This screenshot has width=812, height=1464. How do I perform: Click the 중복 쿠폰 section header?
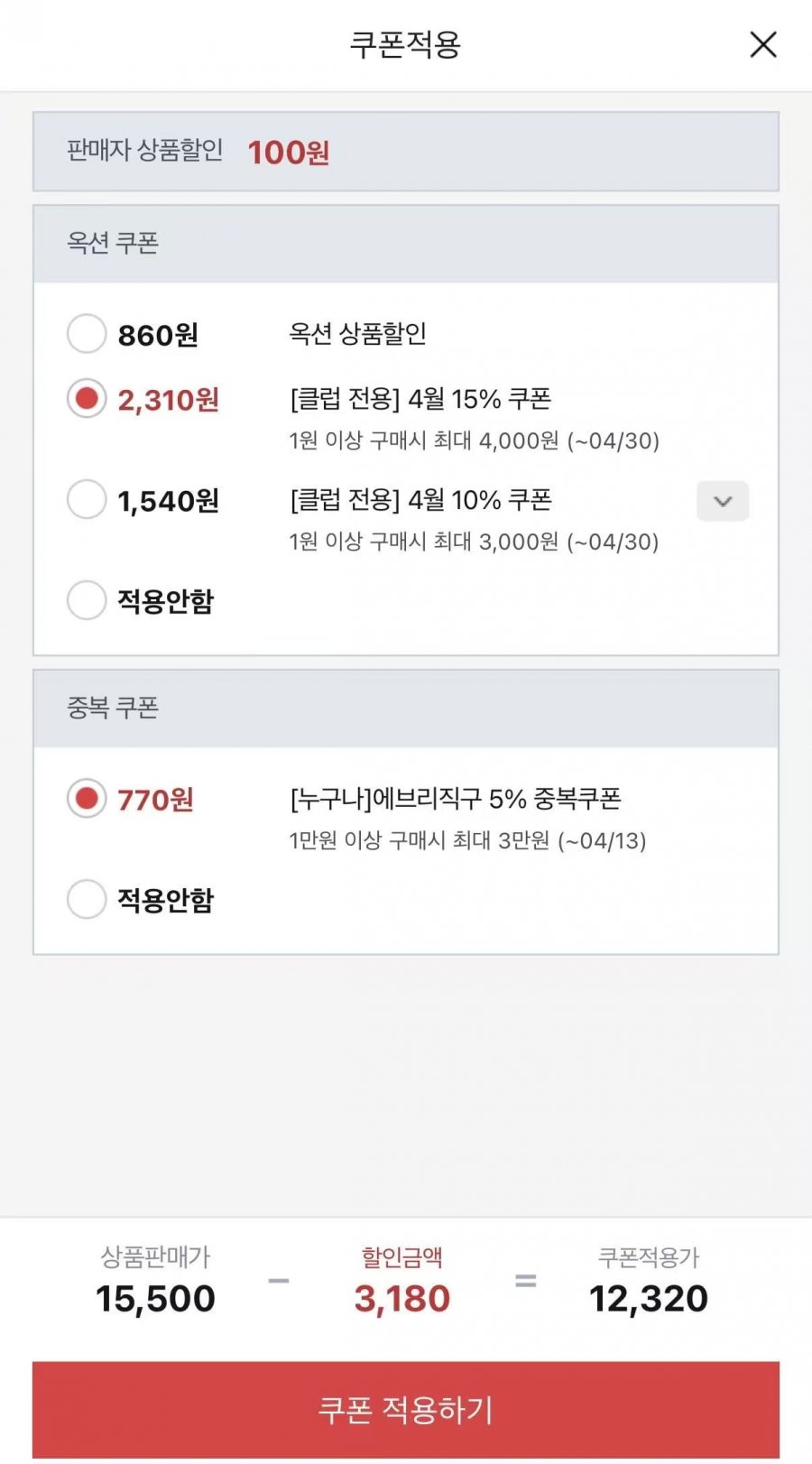tap(113, 708)
